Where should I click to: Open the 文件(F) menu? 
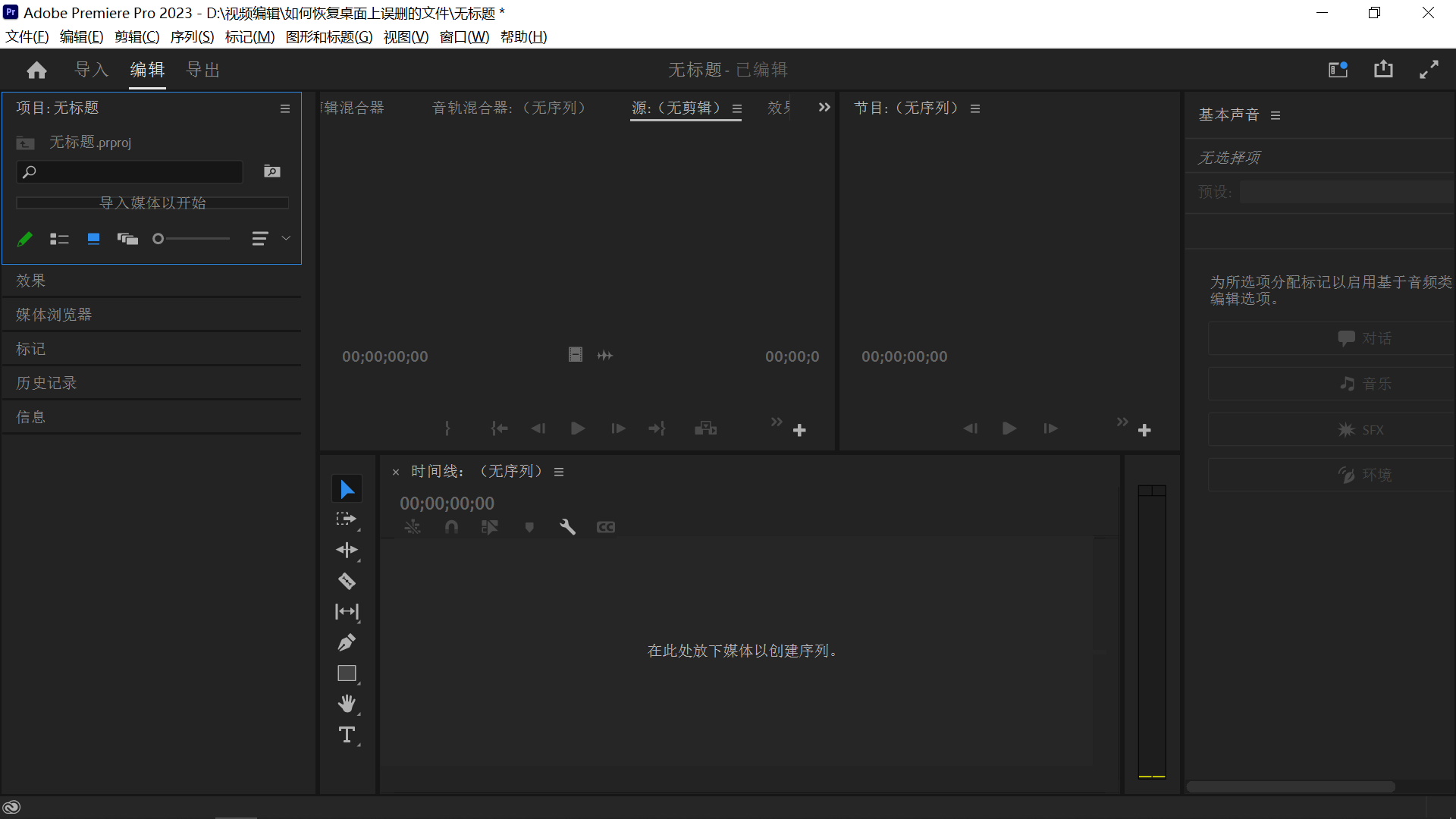(x=27, y=37)
